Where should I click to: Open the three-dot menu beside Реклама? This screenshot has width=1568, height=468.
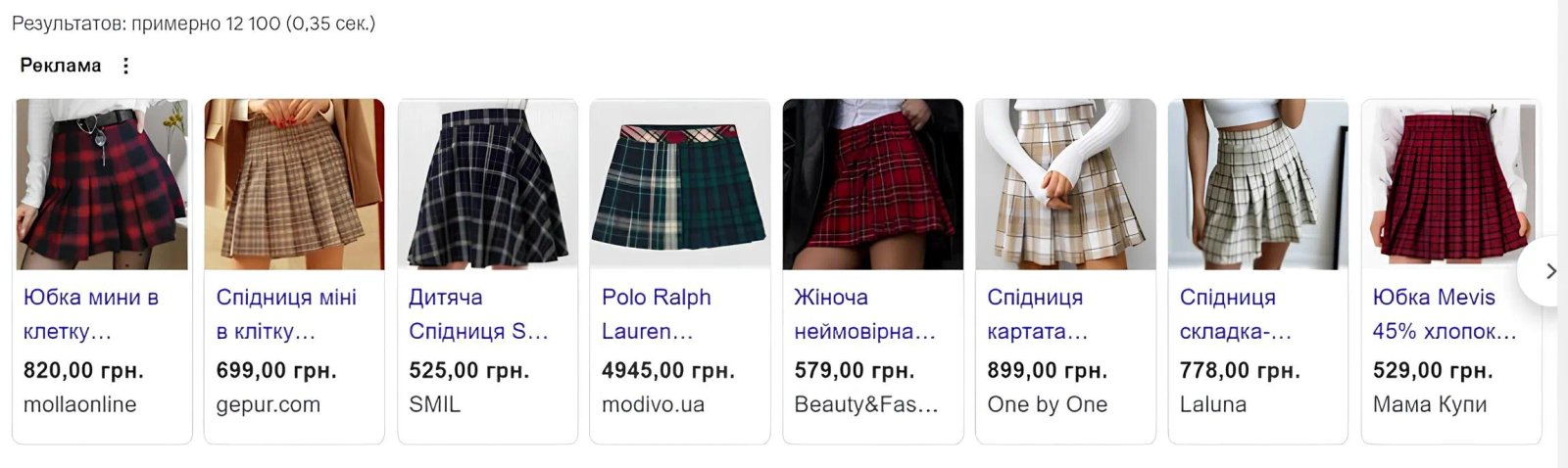click(x=125, y=66)
